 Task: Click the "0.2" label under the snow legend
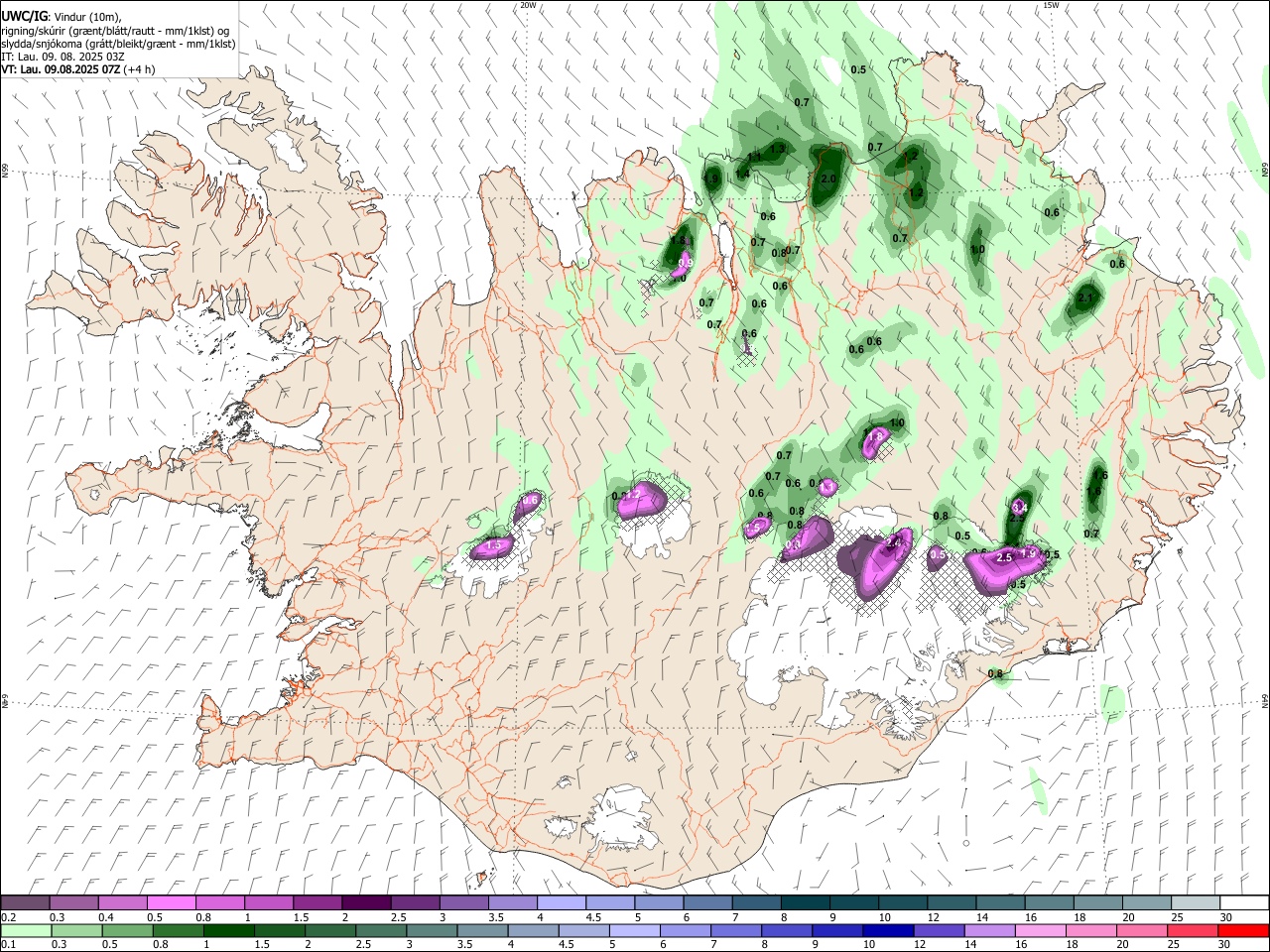(7, 917)
